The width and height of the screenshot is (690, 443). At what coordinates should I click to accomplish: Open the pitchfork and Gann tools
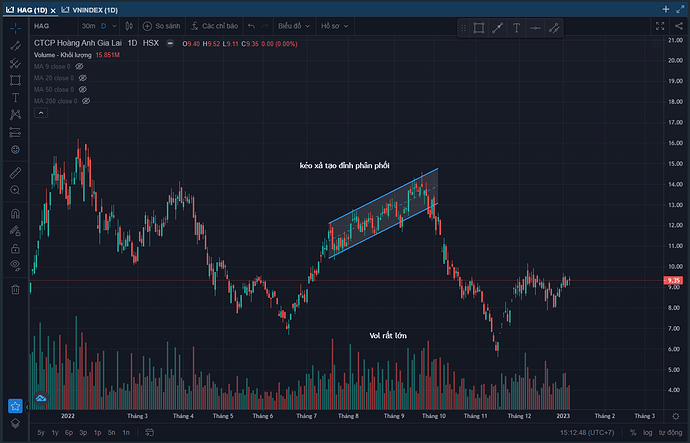(15, 63)
